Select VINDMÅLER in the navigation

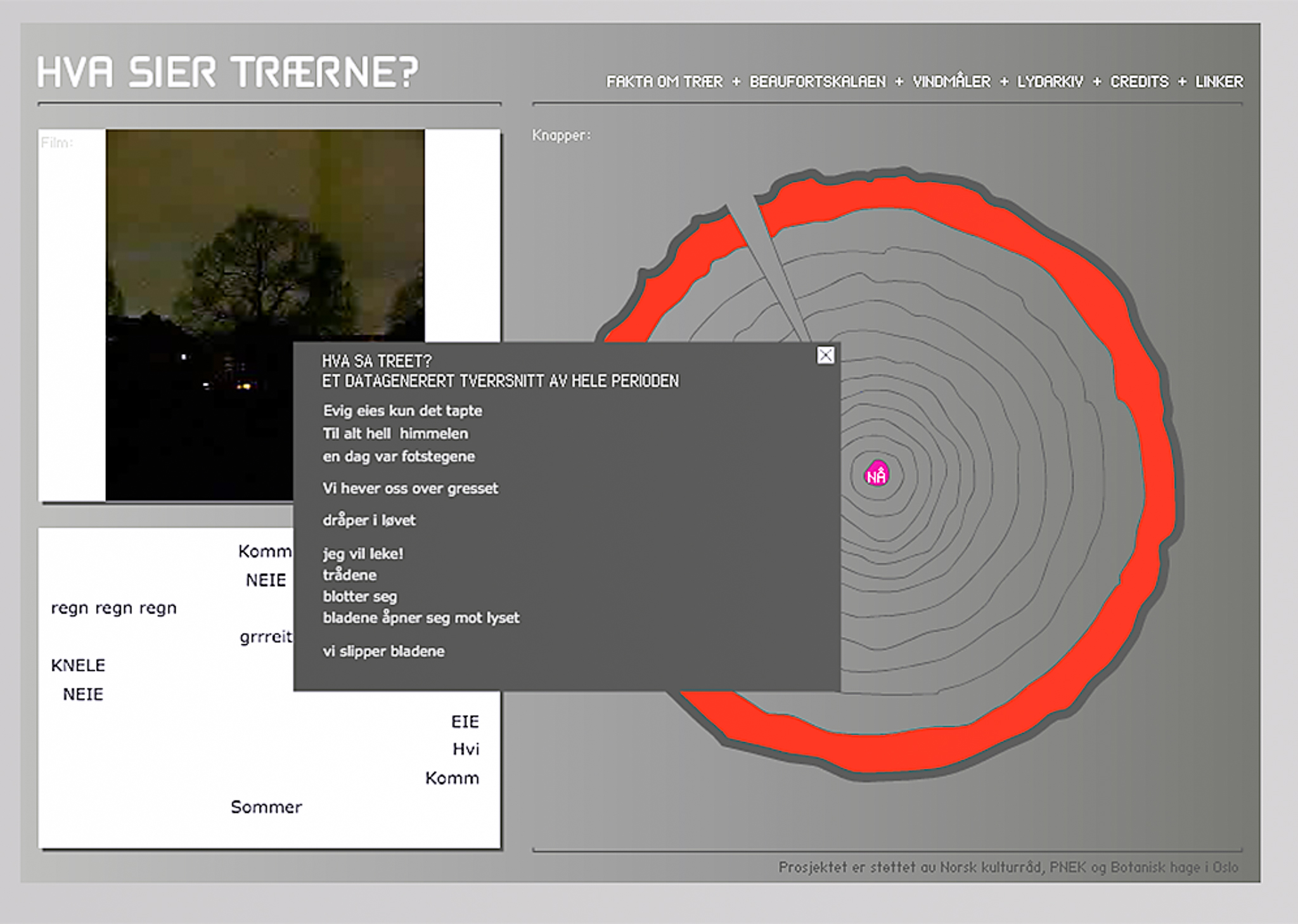coord(951,82)
